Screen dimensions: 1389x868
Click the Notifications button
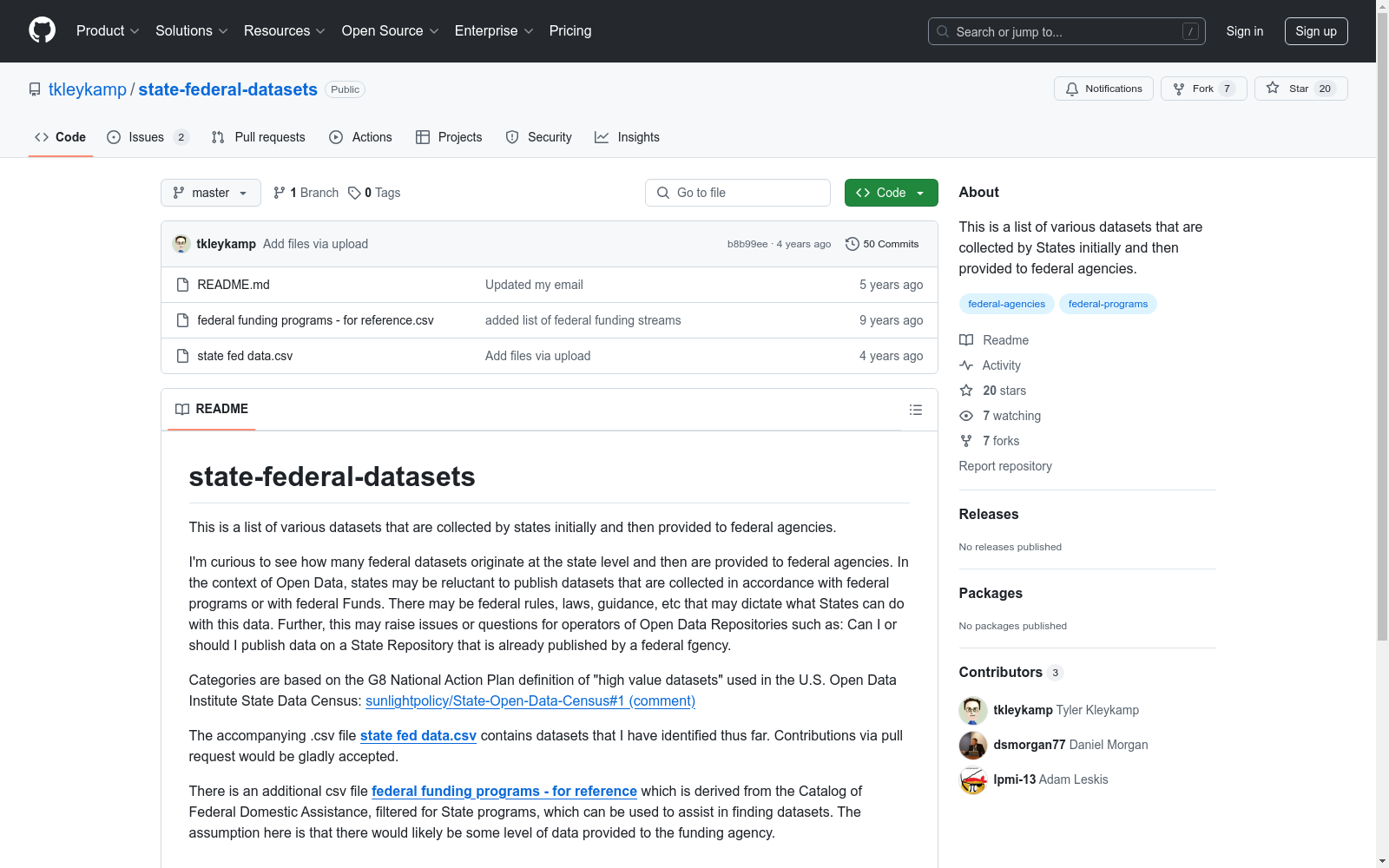1103,89
